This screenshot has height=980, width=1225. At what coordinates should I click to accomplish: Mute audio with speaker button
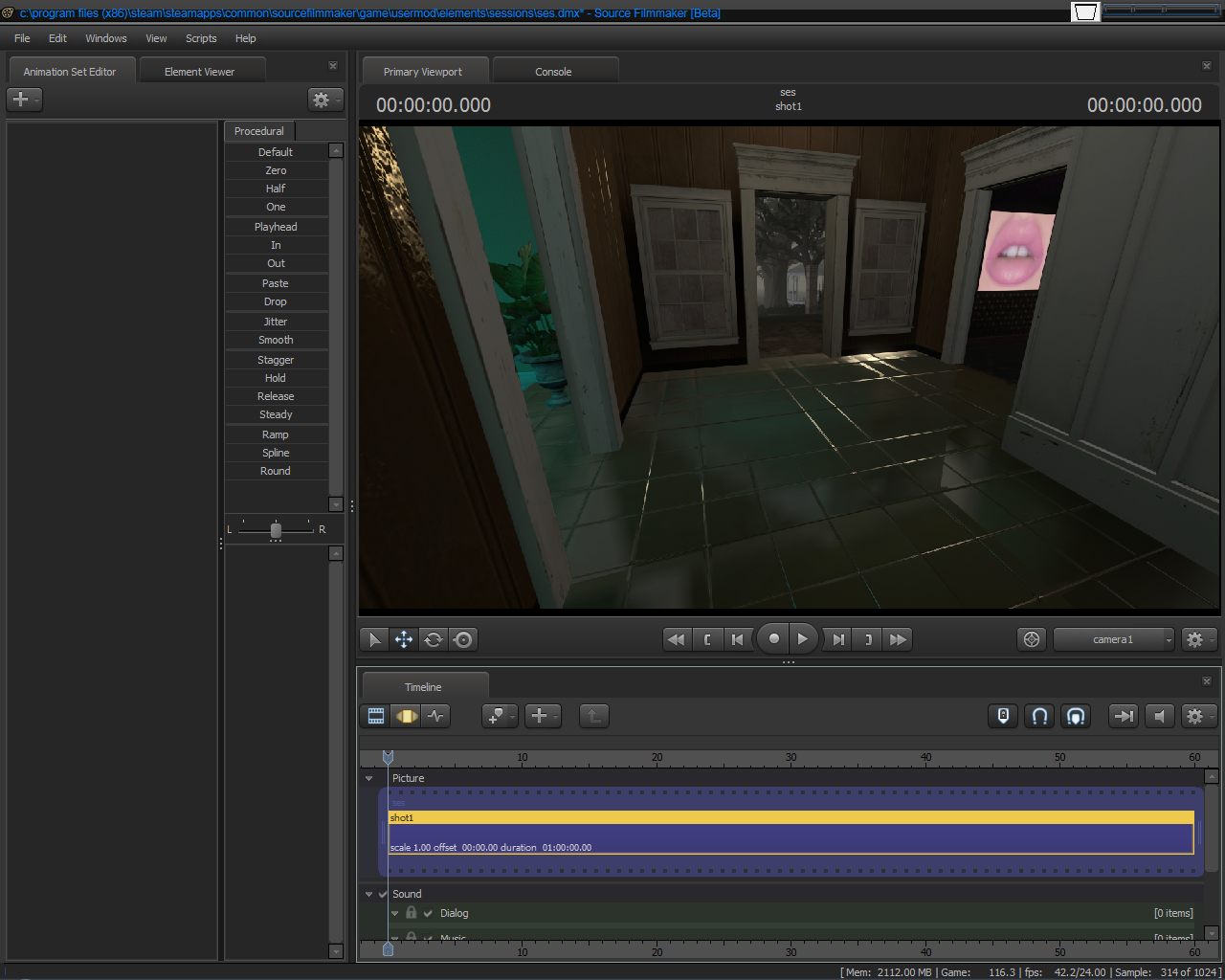click(x=1160, y=716)
